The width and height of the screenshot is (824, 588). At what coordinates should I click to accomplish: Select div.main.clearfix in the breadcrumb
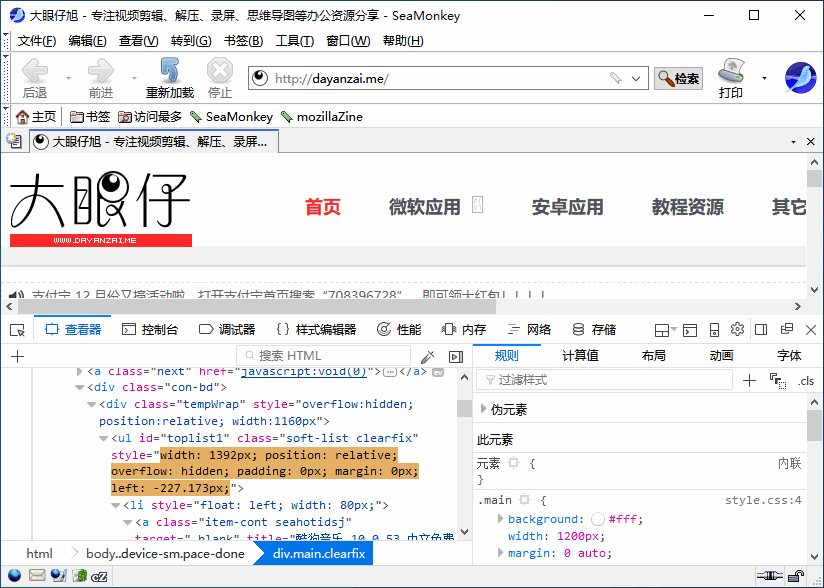click(x=318, y=554)
